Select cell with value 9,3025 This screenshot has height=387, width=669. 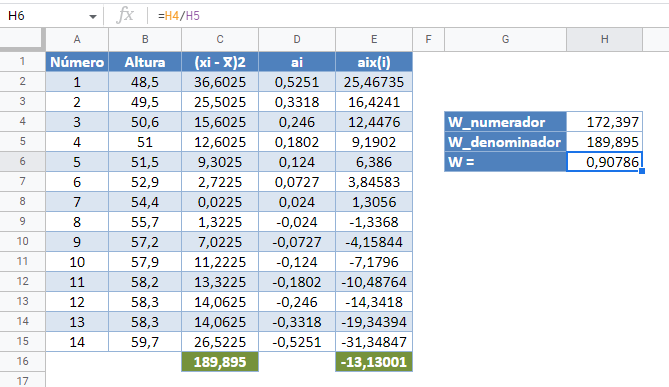click(220, 162)
